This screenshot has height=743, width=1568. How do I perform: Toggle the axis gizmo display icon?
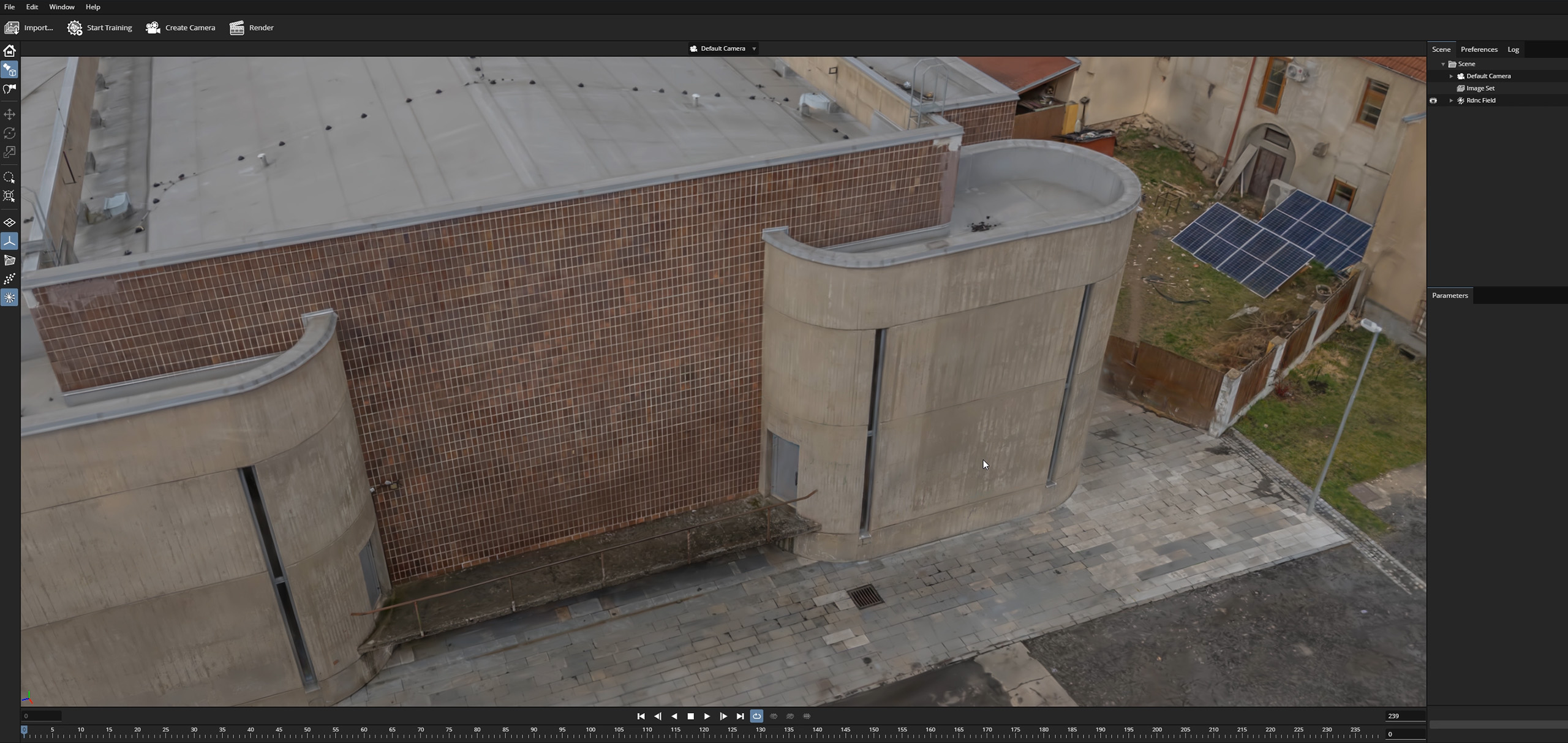tap(9, 241)
